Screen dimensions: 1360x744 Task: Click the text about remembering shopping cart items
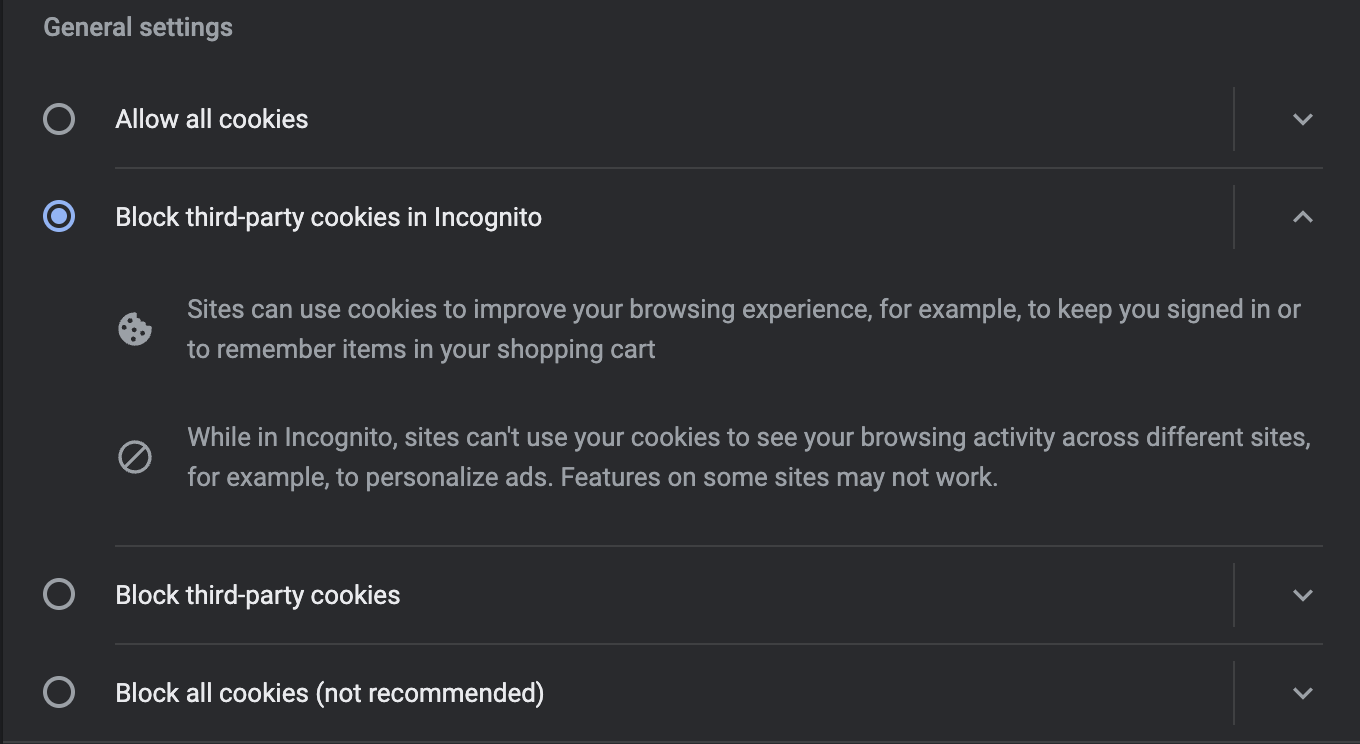pyautogui.click(x=421, y=350)
